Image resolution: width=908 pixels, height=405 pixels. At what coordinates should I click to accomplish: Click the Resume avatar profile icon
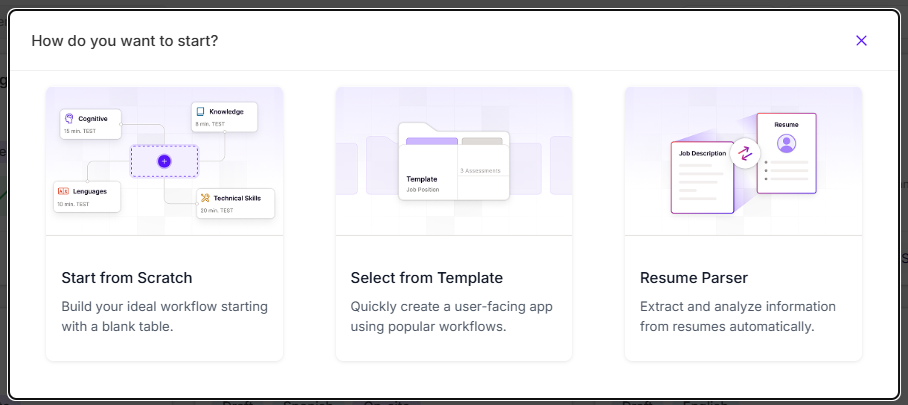point(786,143)
